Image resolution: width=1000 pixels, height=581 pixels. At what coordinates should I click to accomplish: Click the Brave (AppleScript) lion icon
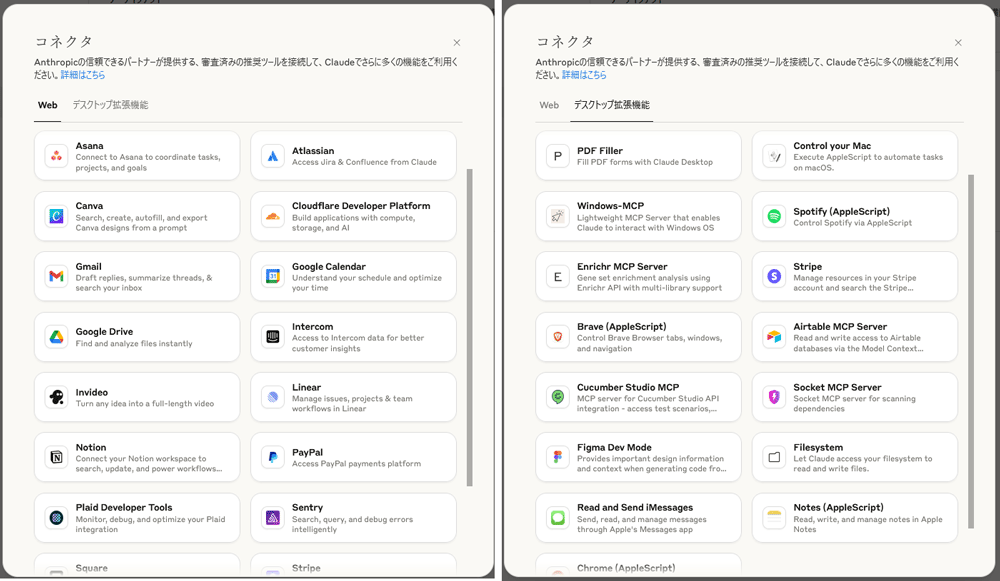[558, 337]
